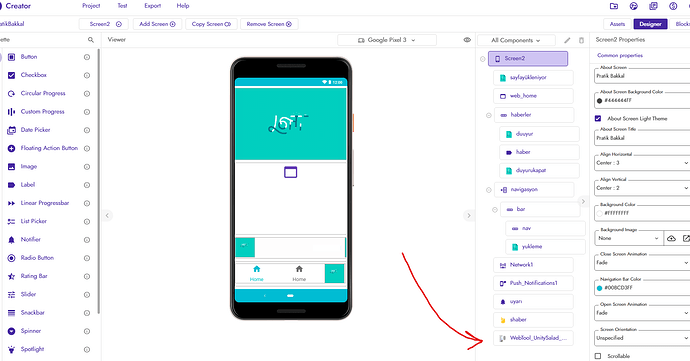The height and width of the screenshot is (361, 690).
Task: Upload a background image via cloud icon
Action: click(671, 238)
